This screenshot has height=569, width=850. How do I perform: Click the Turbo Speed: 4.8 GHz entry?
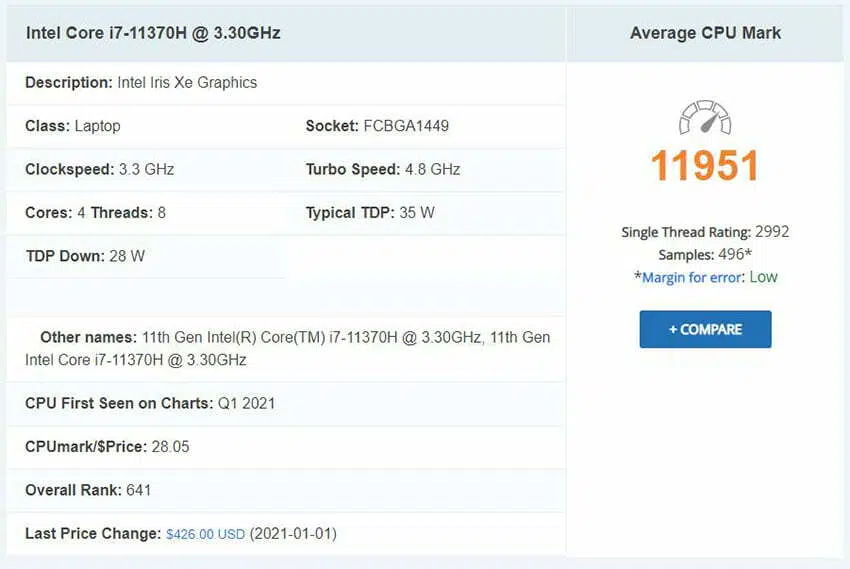pos(383,169)
